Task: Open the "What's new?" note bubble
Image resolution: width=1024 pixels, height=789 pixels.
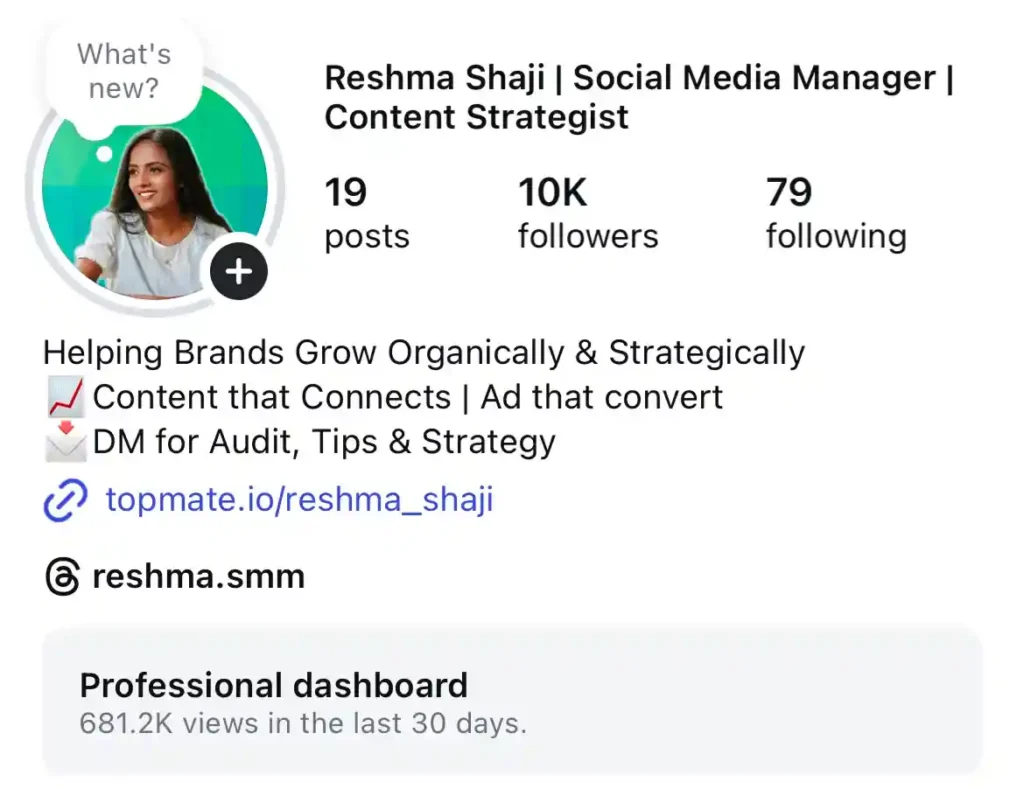Action: (x=123, y=71)
